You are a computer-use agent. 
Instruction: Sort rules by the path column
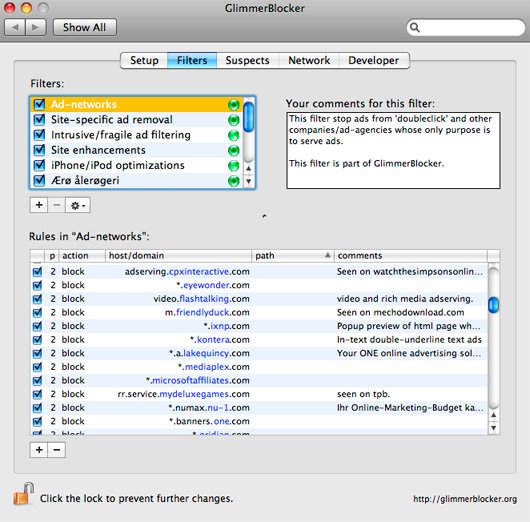click(293, 256)
